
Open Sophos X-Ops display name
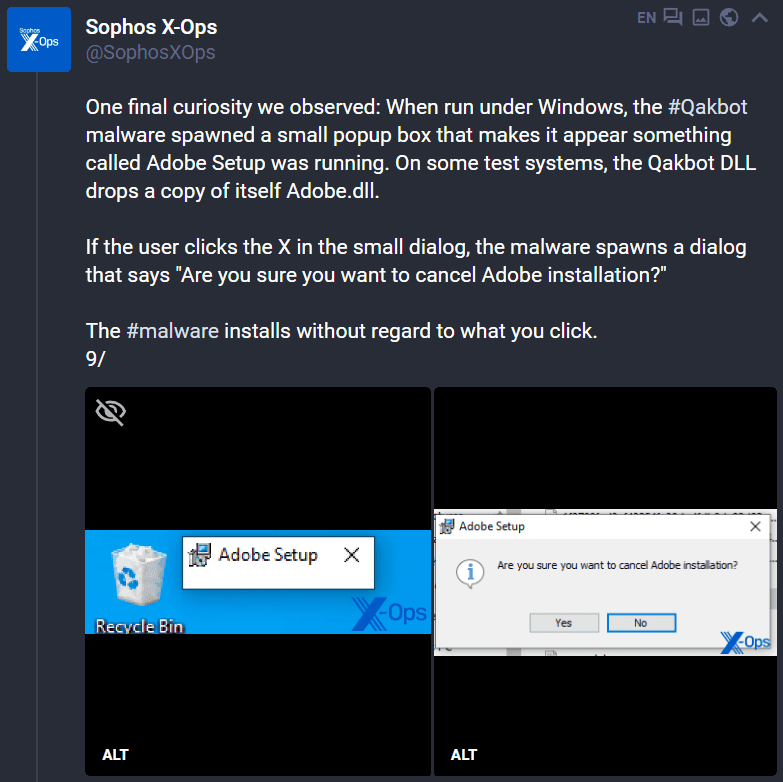coord(151,27)
